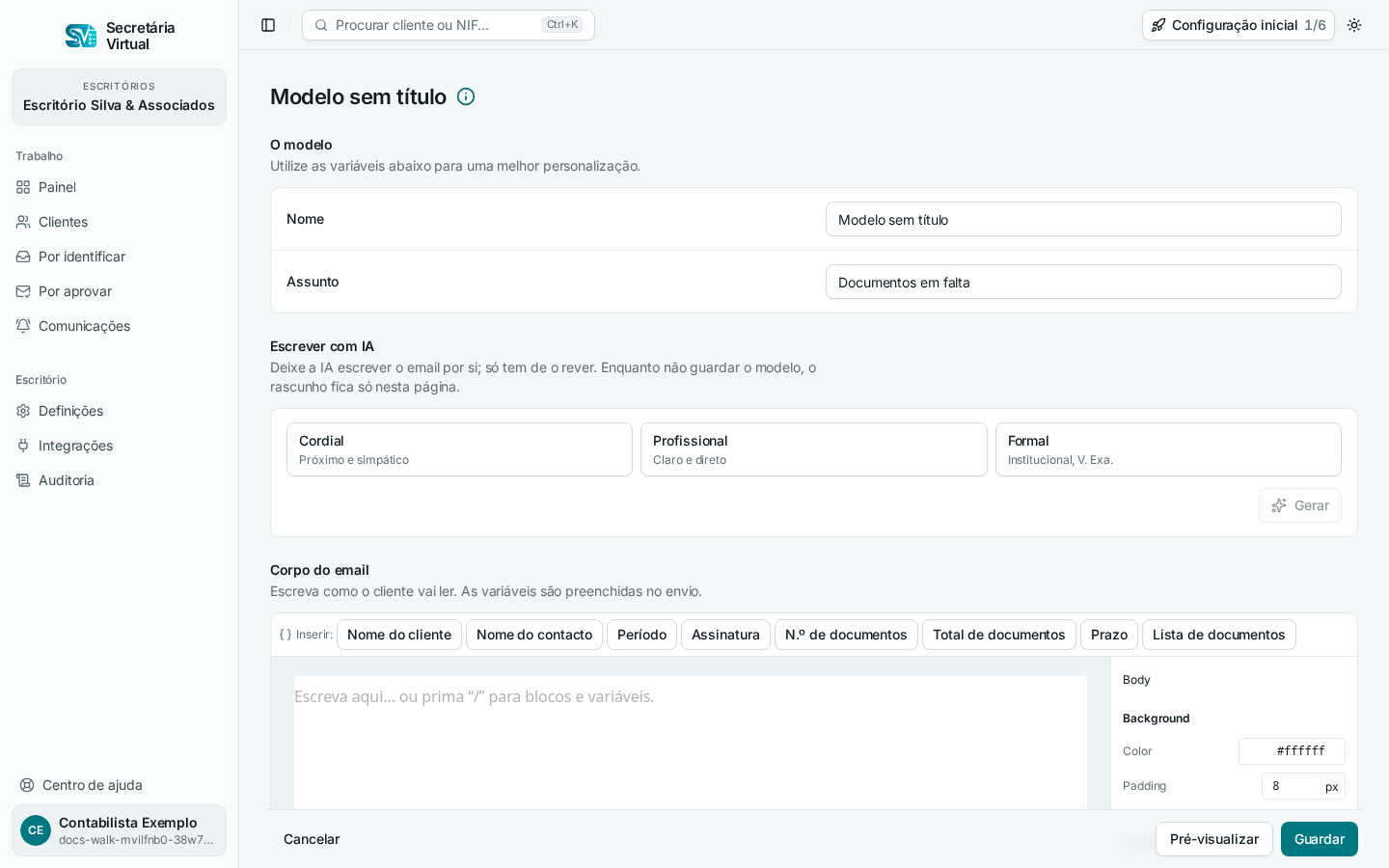Select the Profissional tone option
1389x868 pixels.
click(x=814, y=449)
